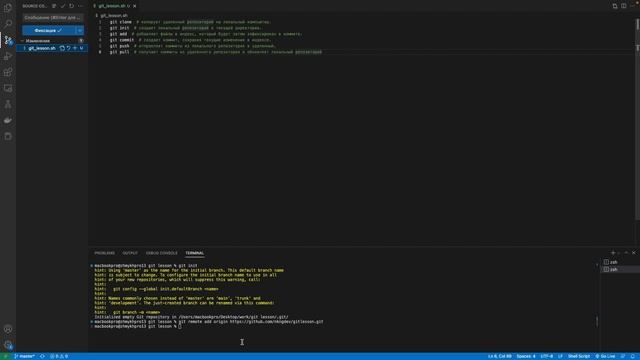The image size is (640, 360).
Task: Click the changes count badge
Action: (81, 41)
